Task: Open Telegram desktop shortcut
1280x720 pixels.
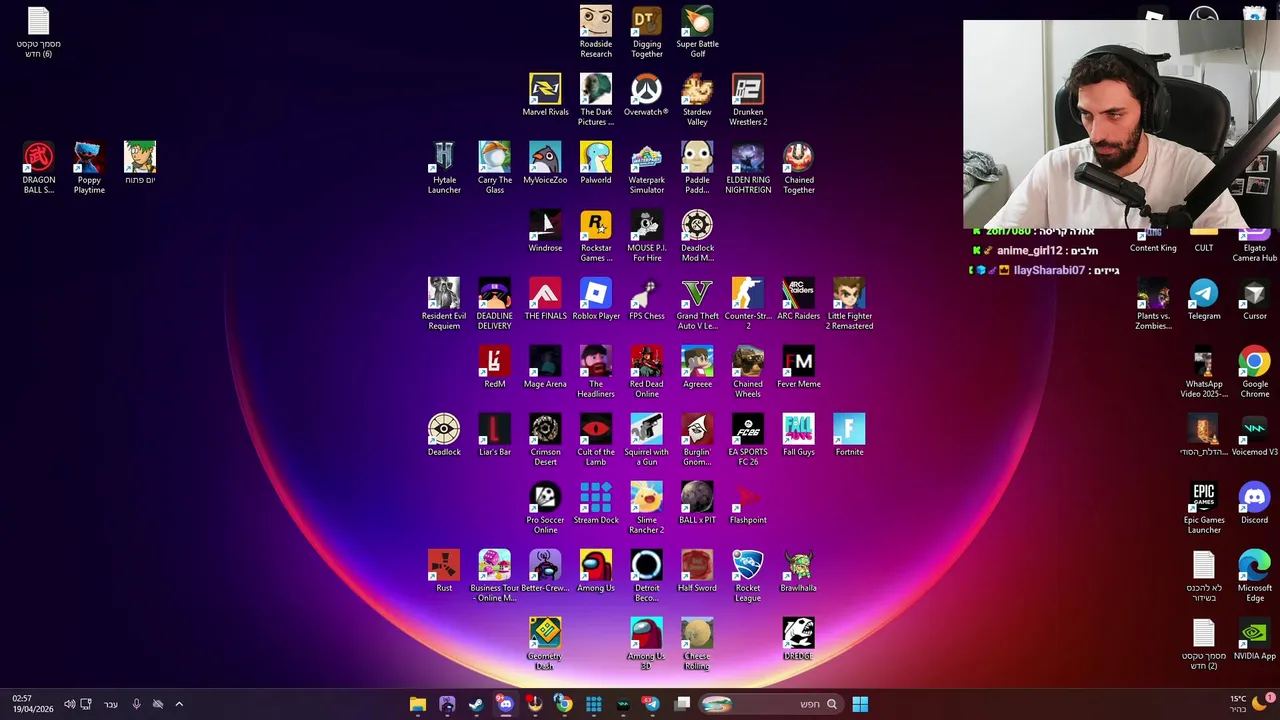Action: pos(1204,299)
